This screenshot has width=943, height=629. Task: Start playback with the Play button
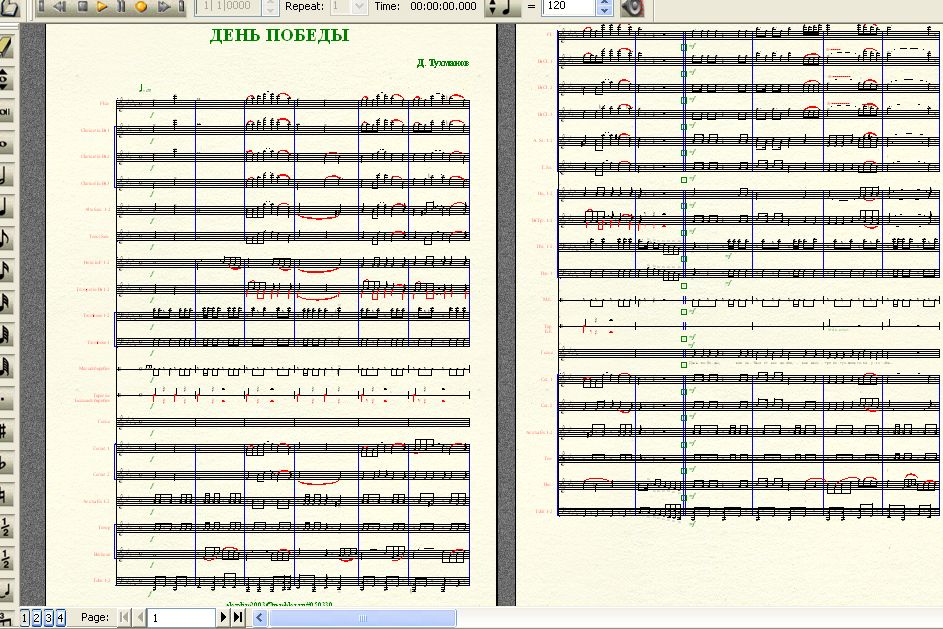(x=102, y=7)
